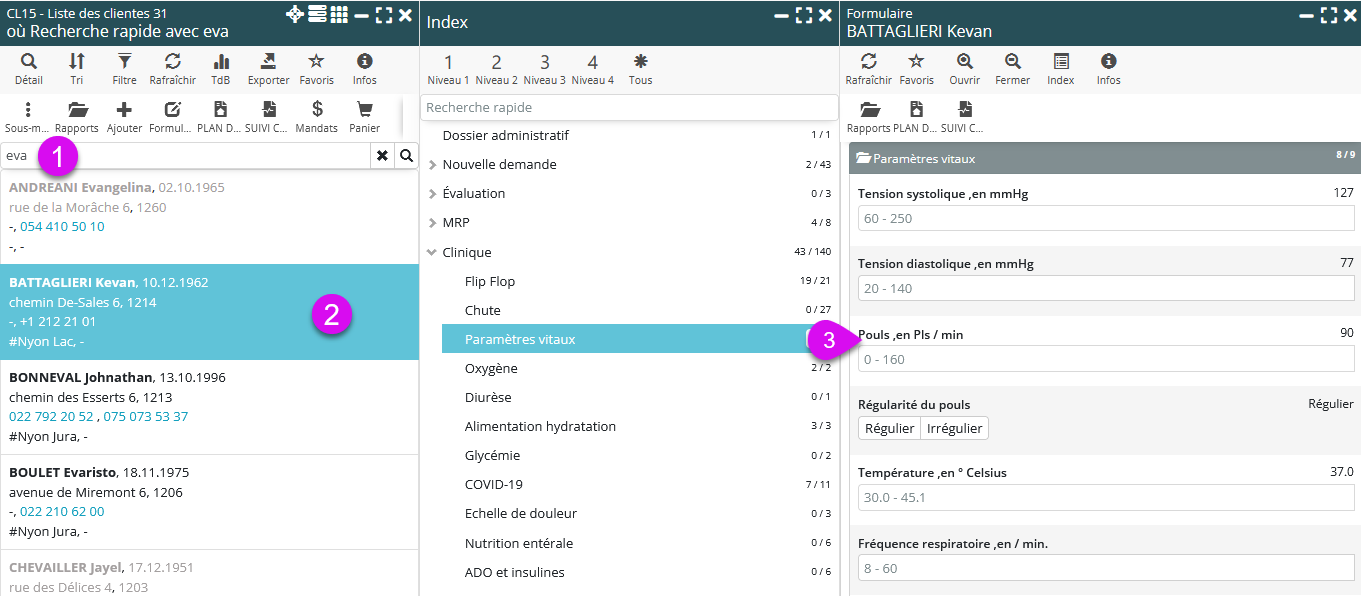Call phone number 054 410 50 10

coord(62,227)
